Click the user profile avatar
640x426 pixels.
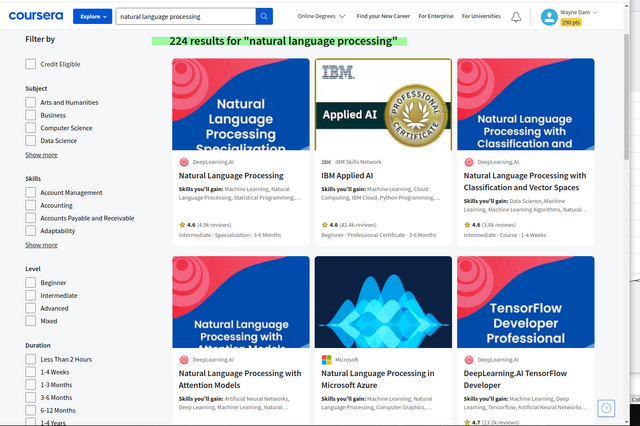tap(549, 17)
